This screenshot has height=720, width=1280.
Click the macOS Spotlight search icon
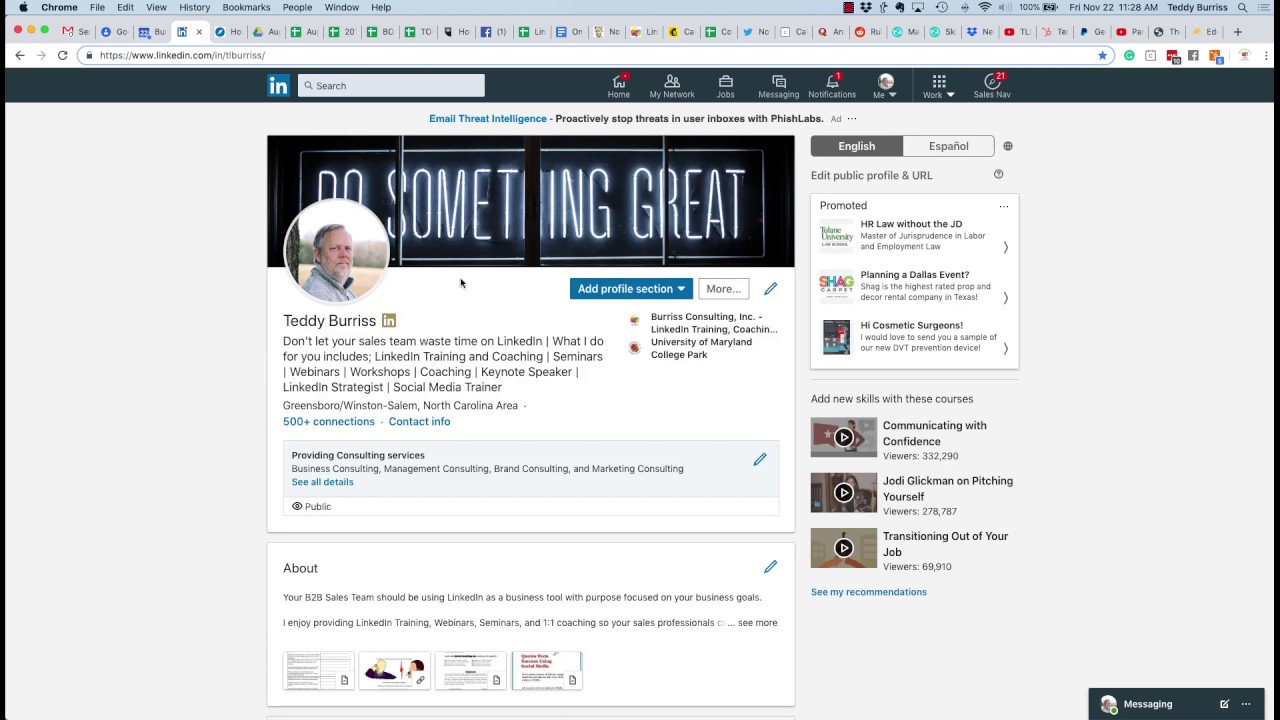tap(1243, 7)
